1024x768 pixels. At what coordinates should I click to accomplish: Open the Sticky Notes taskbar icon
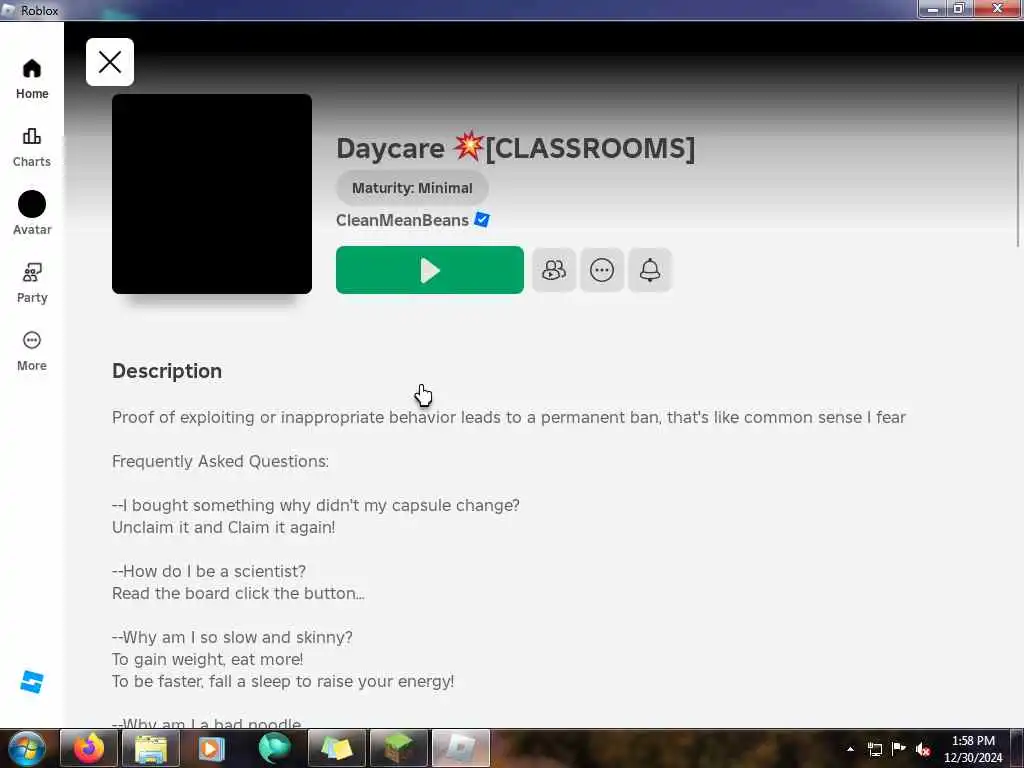click(336, 748)
